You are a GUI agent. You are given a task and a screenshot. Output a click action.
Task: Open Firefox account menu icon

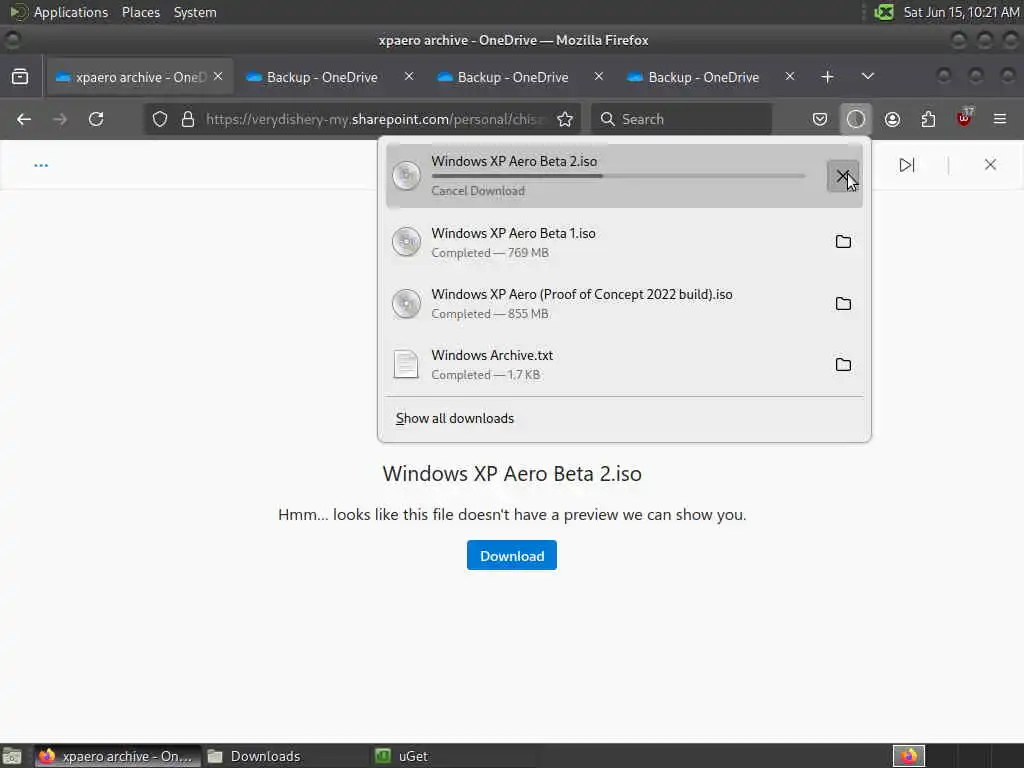point(892,119)
